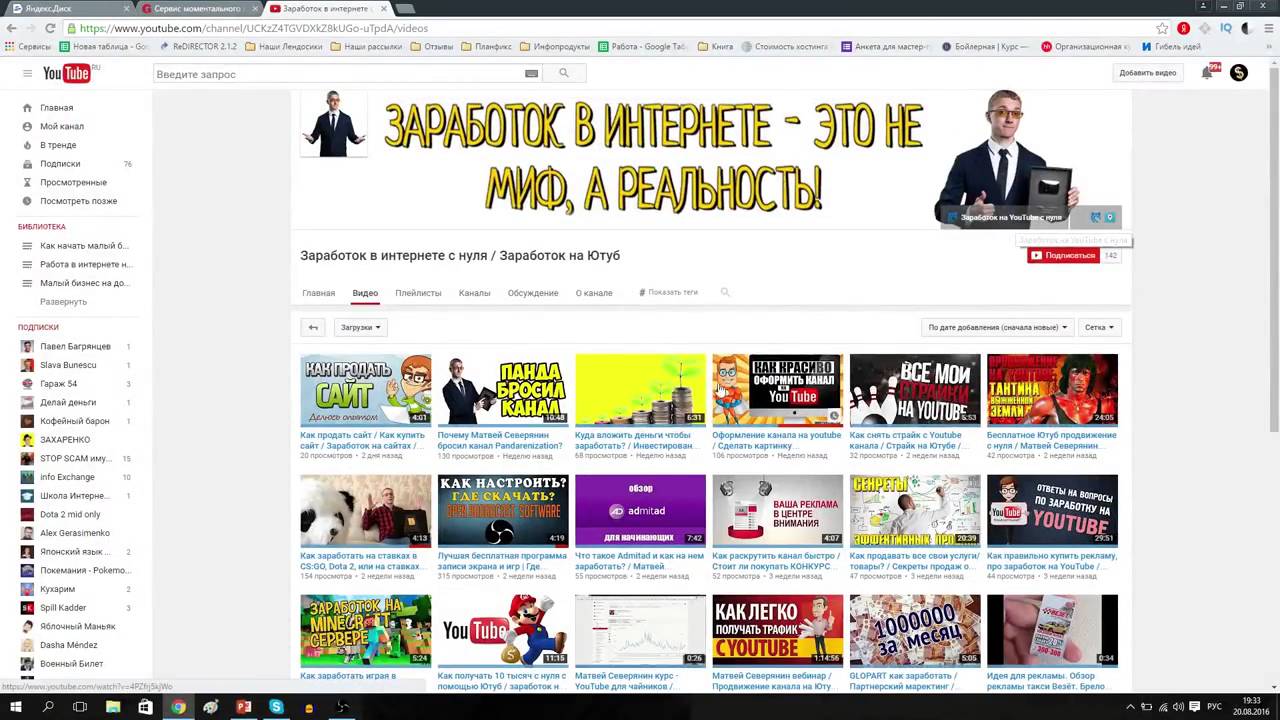Open video title Оформление канала на youtube
Viewport: 1280px width, 720px height.
tap(777, 440)
